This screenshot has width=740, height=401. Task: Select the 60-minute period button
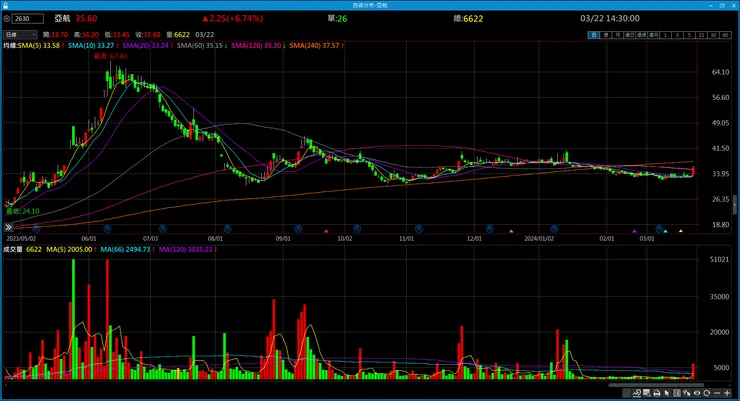pos(725,35)
